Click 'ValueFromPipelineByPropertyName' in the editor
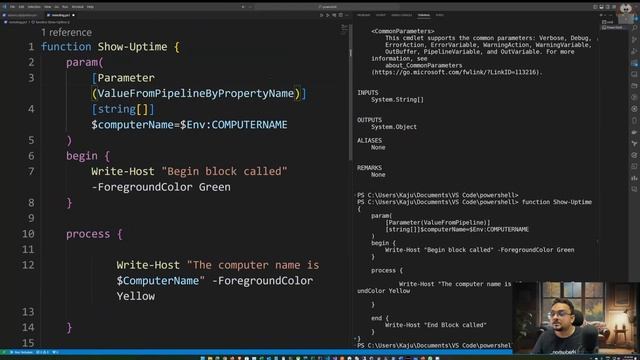This screenshot has height=360, width=640. (196, 93)
